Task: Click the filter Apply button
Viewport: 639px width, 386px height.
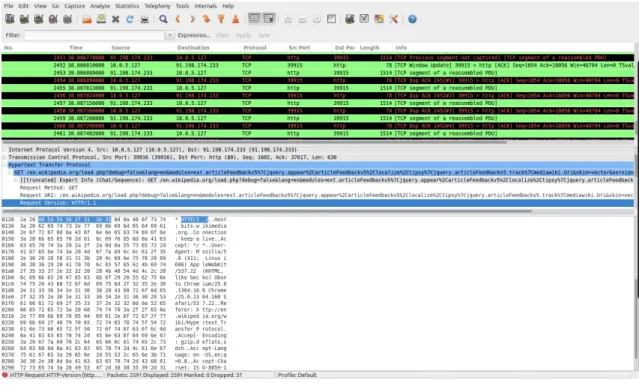Action: [243, 35]
